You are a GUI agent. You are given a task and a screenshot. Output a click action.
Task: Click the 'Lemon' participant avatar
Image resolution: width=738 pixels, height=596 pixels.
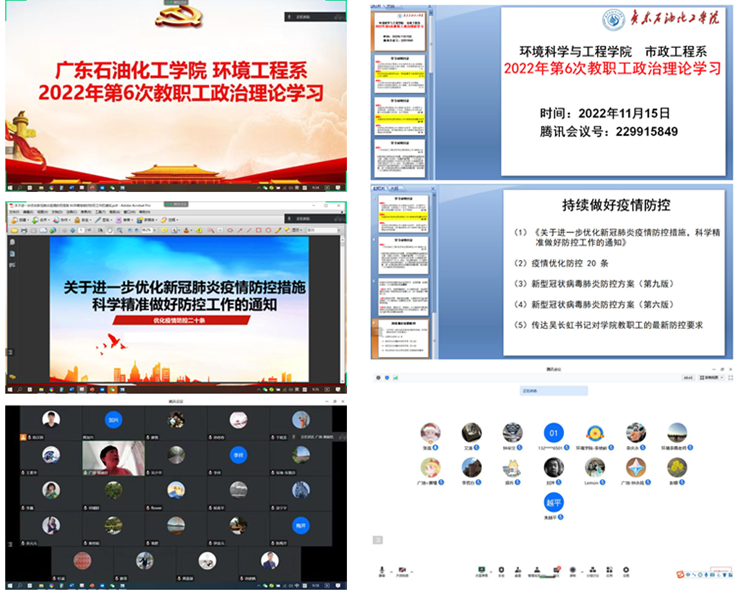tap(594, 467)
